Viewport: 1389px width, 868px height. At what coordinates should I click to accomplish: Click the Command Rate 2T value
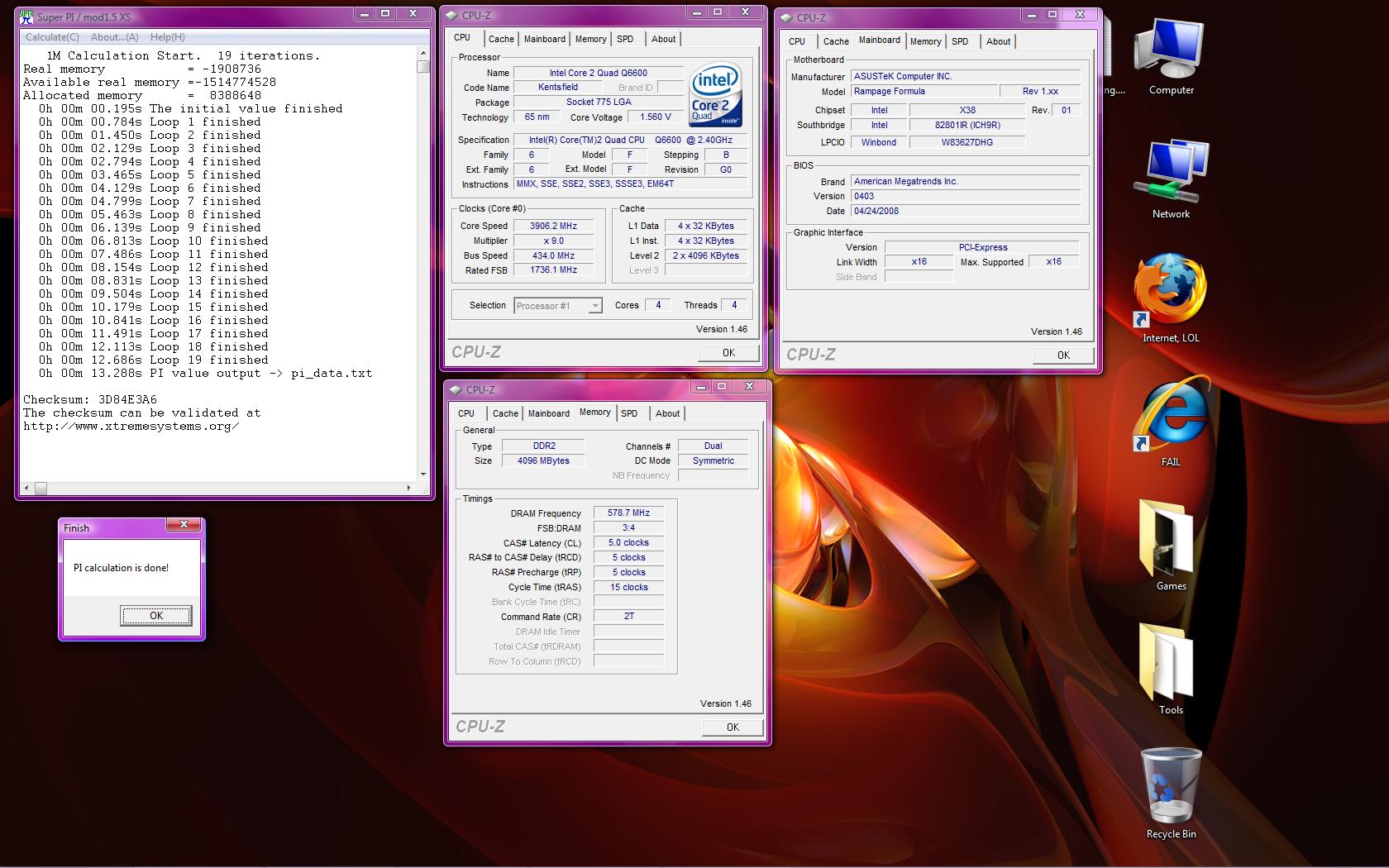pos(628,617)
